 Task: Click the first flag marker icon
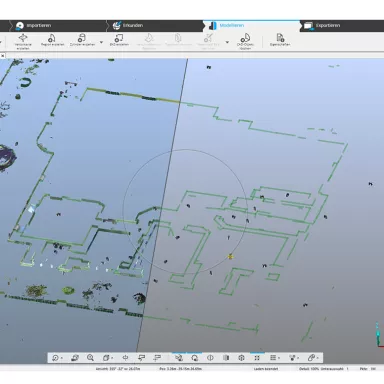pos(141,358)
